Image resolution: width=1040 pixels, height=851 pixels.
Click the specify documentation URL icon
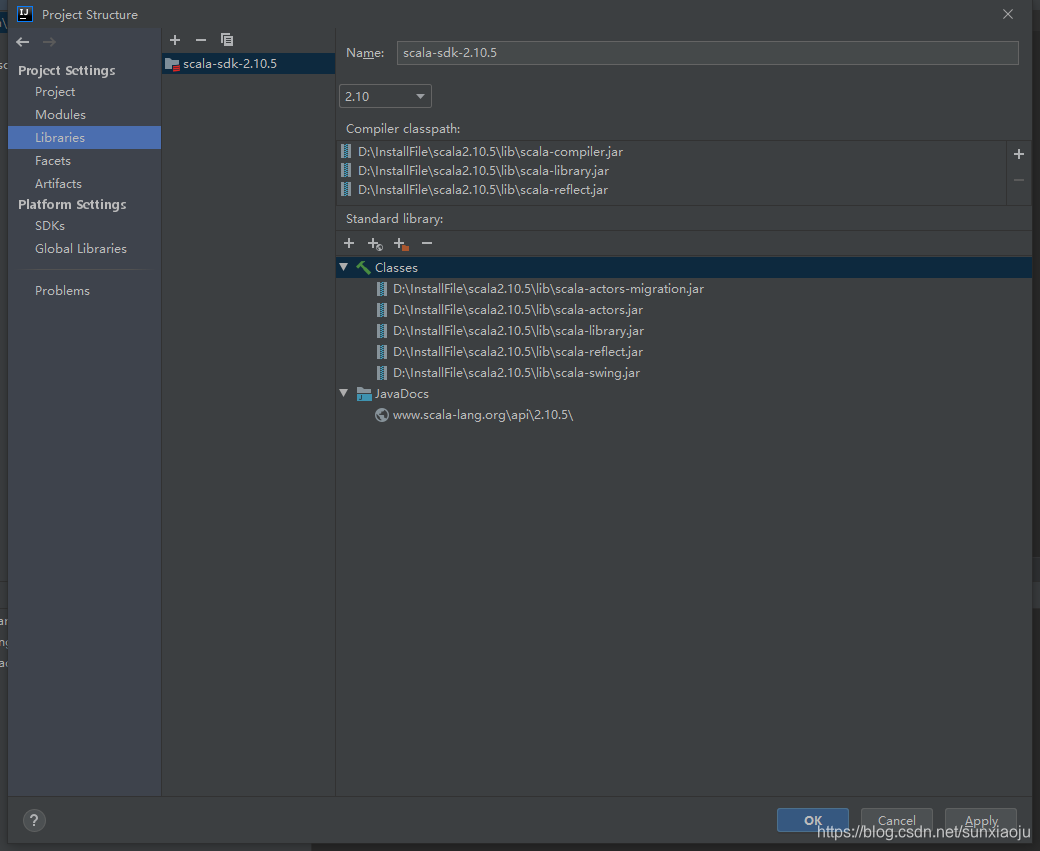[375, 244]
